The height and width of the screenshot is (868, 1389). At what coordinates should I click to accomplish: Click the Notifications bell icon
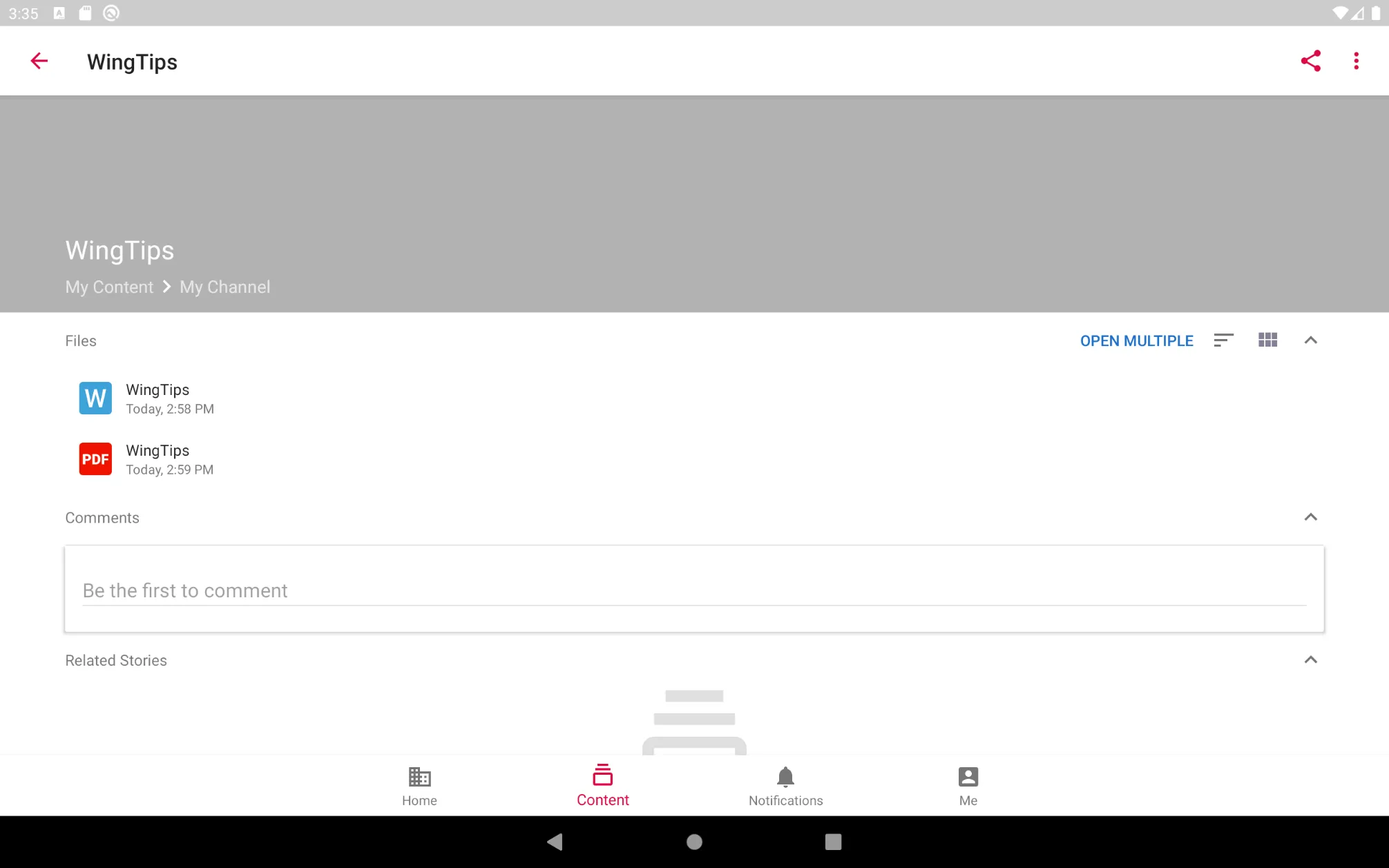(x=786, y=776)
